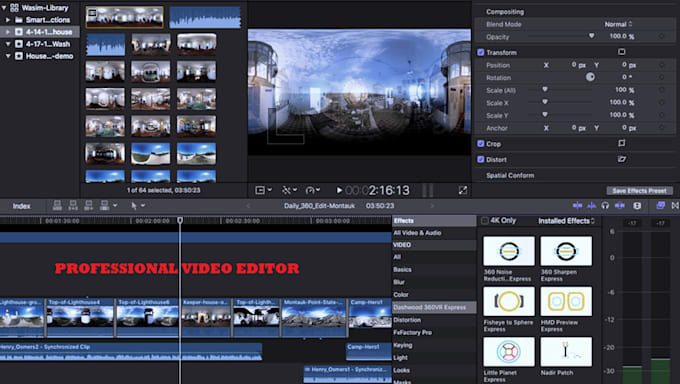This screenshot has width=680, height=384.
Task: Open the Installed Effects dropdown
Action: click(x=567, y=221)
